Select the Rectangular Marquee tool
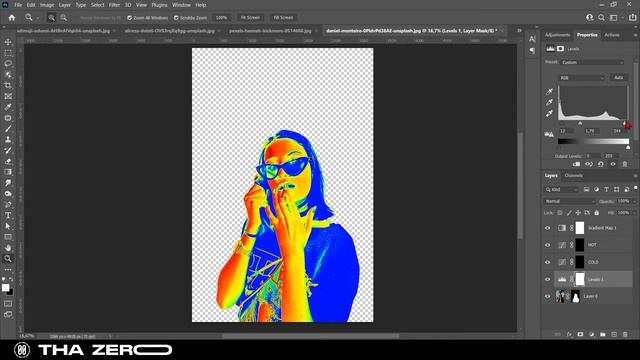The width and height of the screenshot is (640, 360). pos(8,53)
